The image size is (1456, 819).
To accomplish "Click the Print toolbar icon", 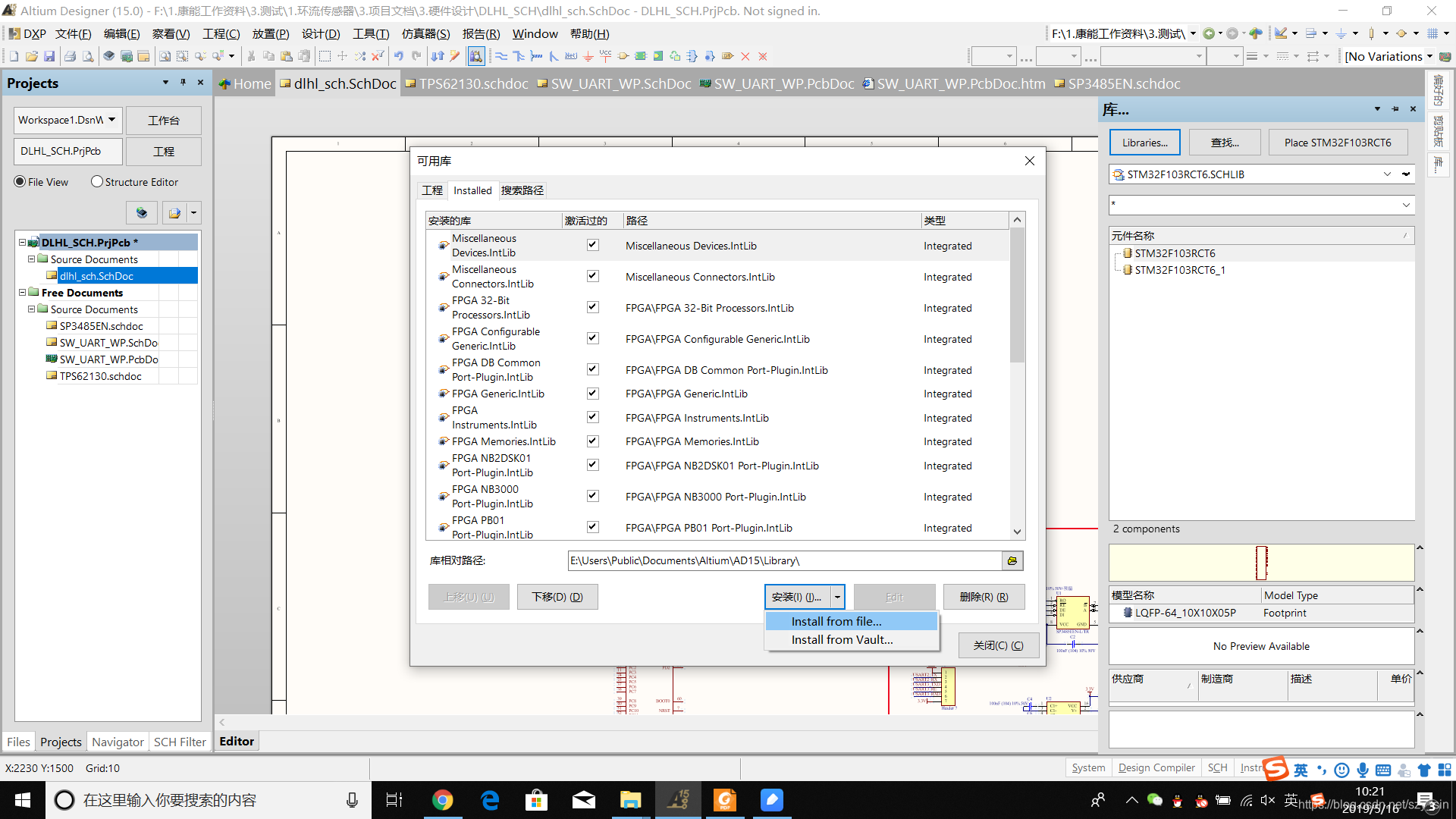I will click(70, 56).
